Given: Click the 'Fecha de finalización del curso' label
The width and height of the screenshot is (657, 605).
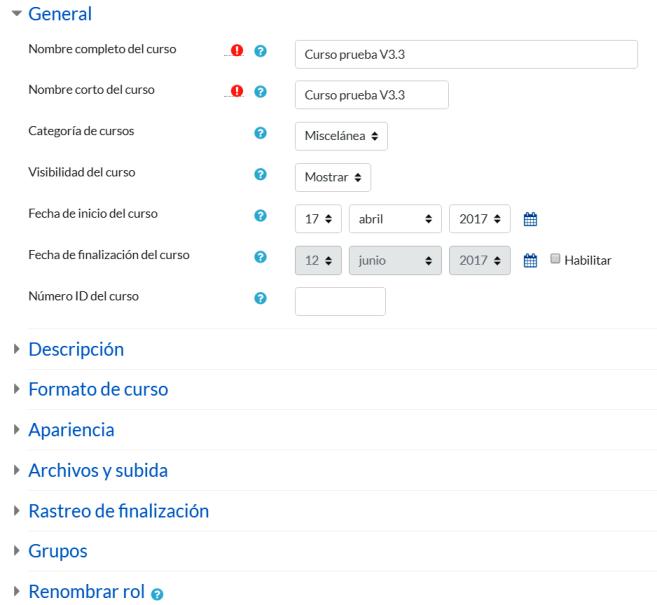Looking at the screenshot, I should click(109, 255).
